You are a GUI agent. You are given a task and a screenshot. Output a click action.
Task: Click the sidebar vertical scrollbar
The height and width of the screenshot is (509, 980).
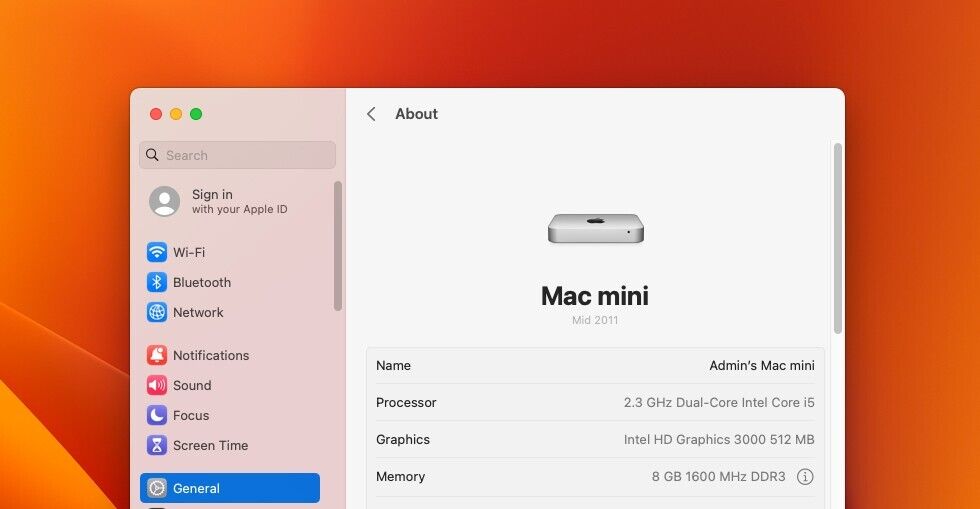point(338,245)
